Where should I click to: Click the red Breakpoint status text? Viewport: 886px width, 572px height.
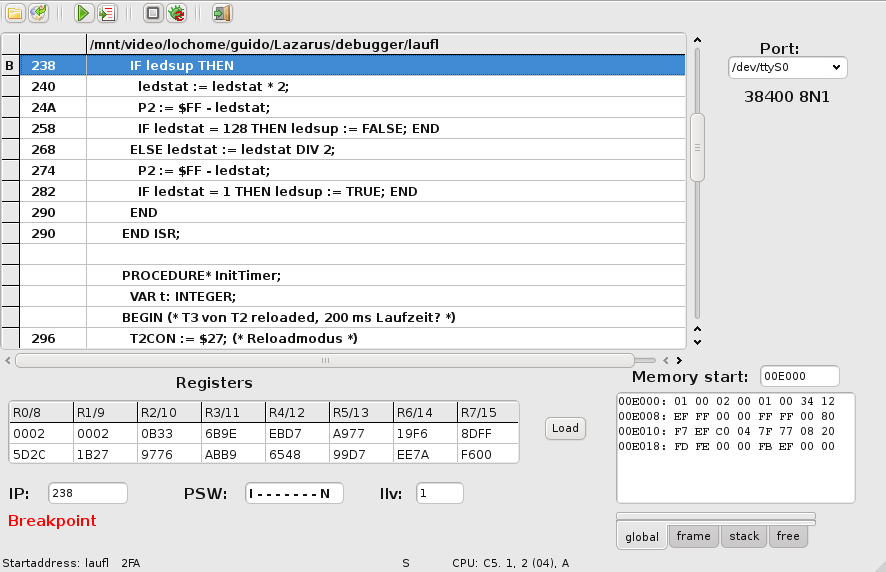point(52,521)
